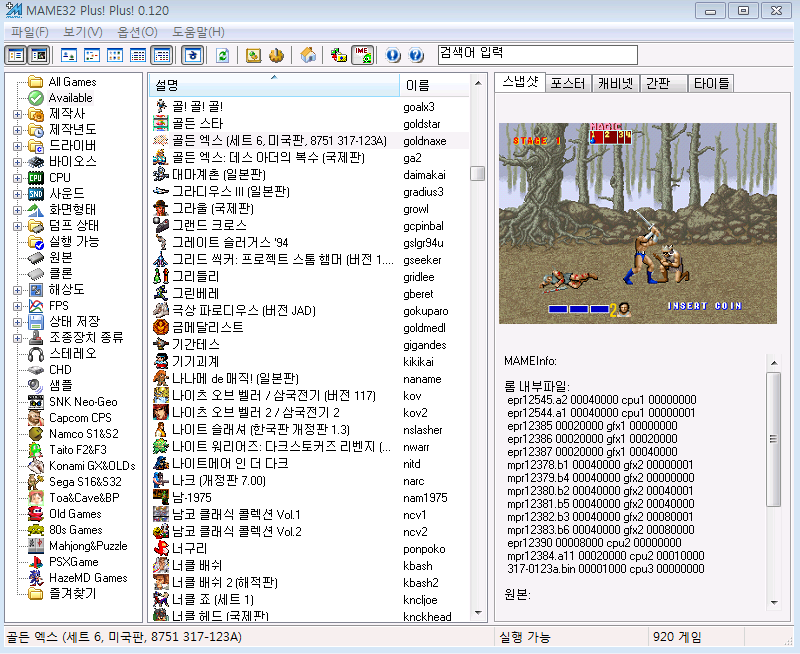Switch to grouped details view
The height and width of the screenshot is (654, 800).
click(162, 55)
